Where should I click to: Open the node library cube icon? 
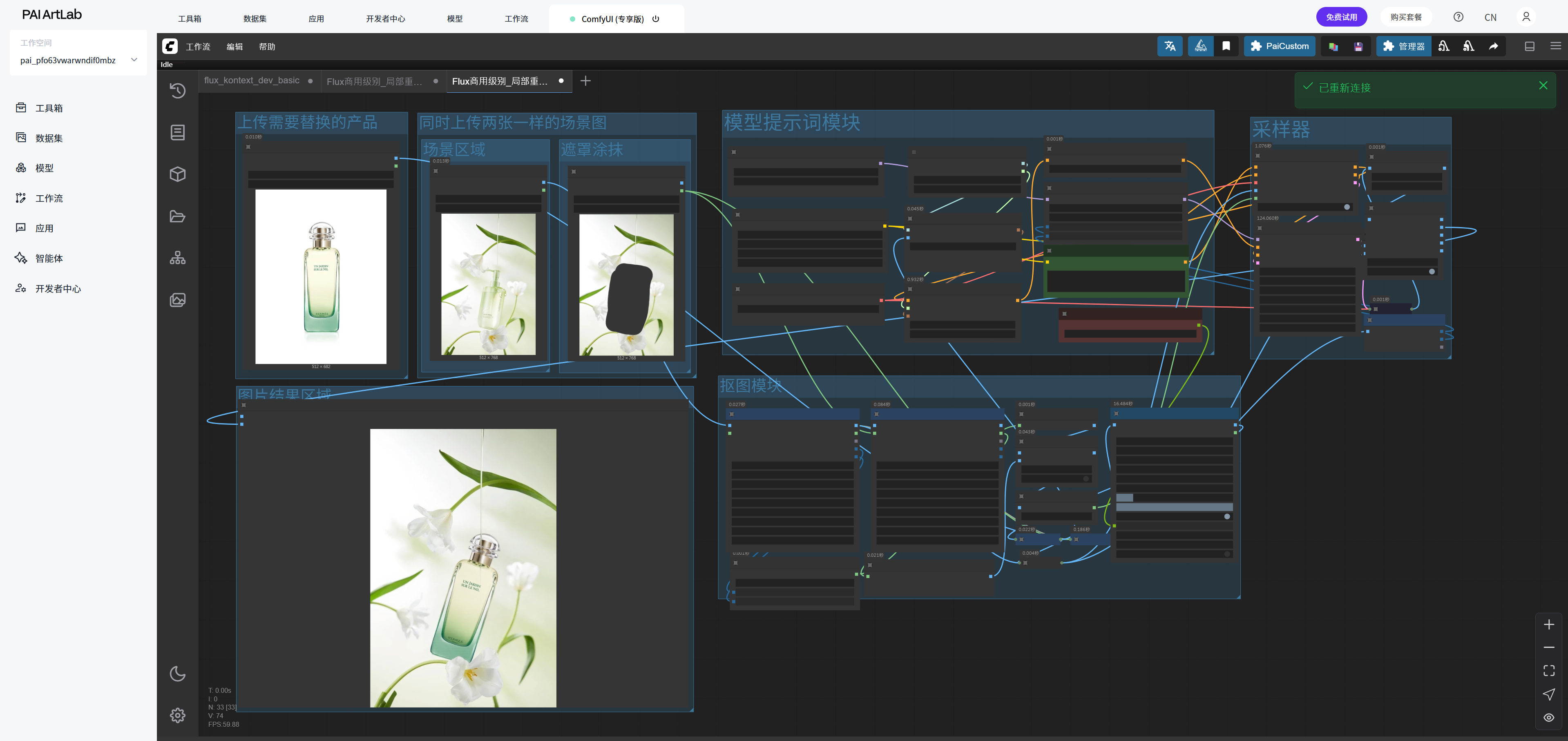177,174
